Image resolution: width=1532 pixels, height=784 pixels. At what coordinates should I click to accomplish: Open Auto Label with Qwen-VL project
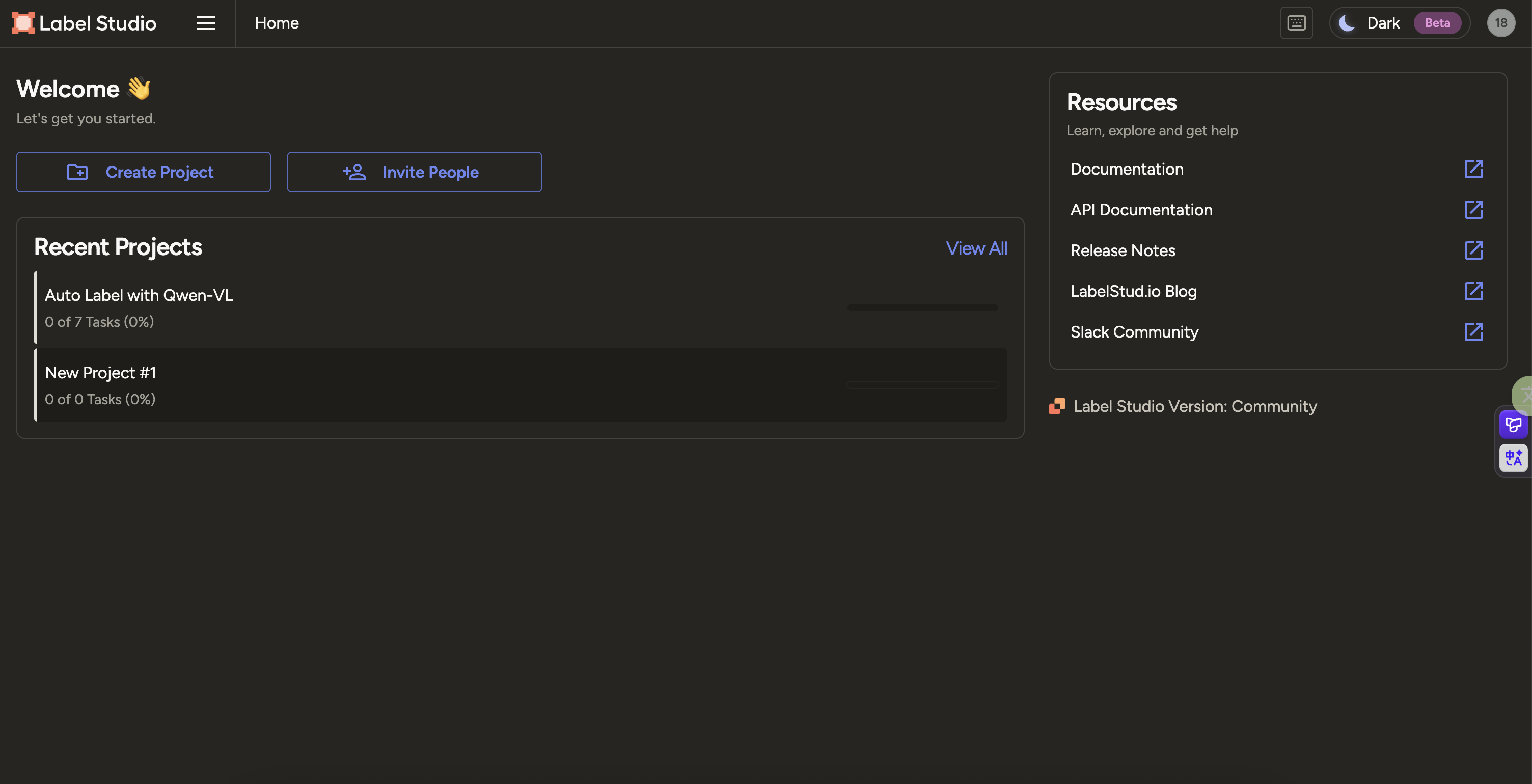[139, 295]
